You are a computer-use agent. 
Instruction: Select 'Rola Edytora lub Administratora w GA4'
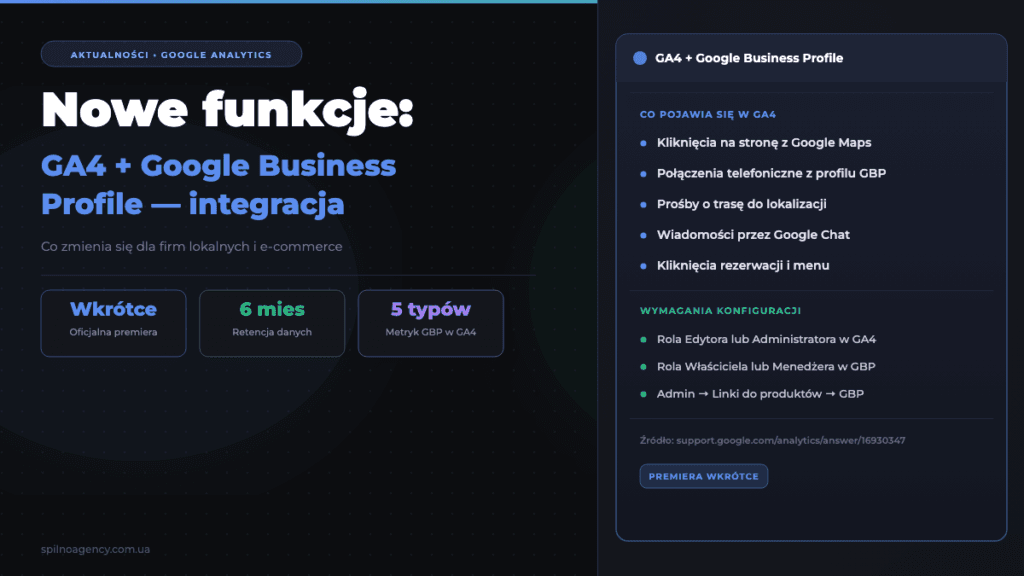[x=766, y=339]
